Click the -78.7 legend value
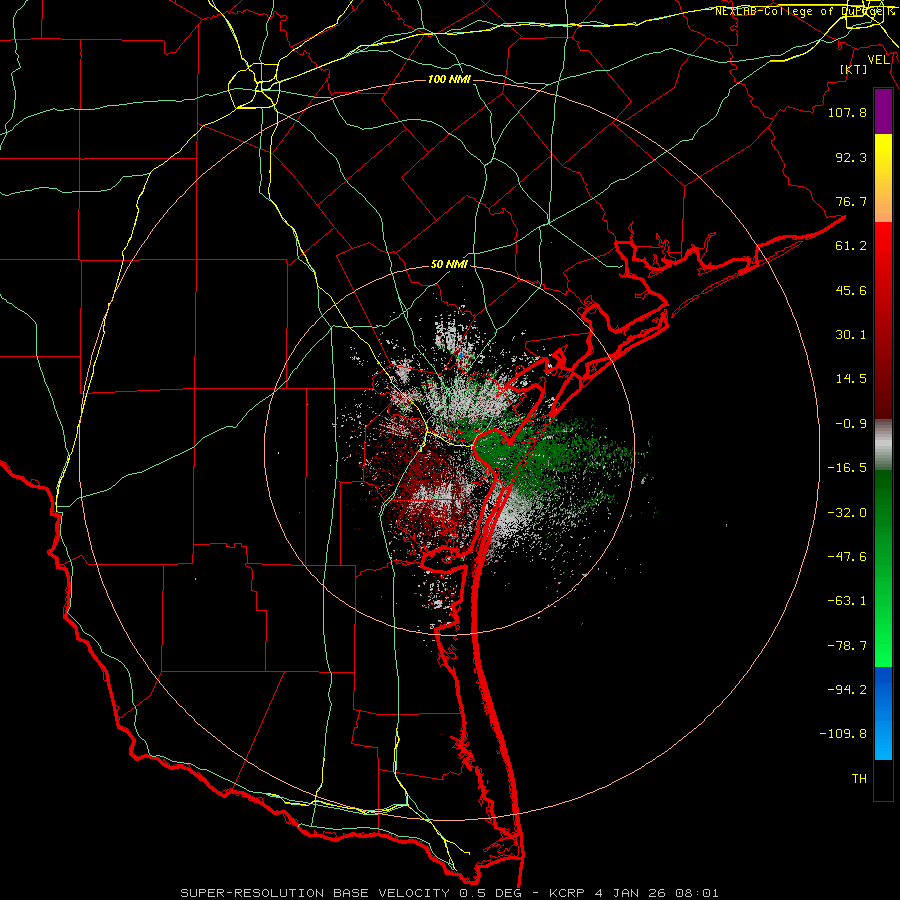Viewport: 900px width, 900px height. (847, 646)
